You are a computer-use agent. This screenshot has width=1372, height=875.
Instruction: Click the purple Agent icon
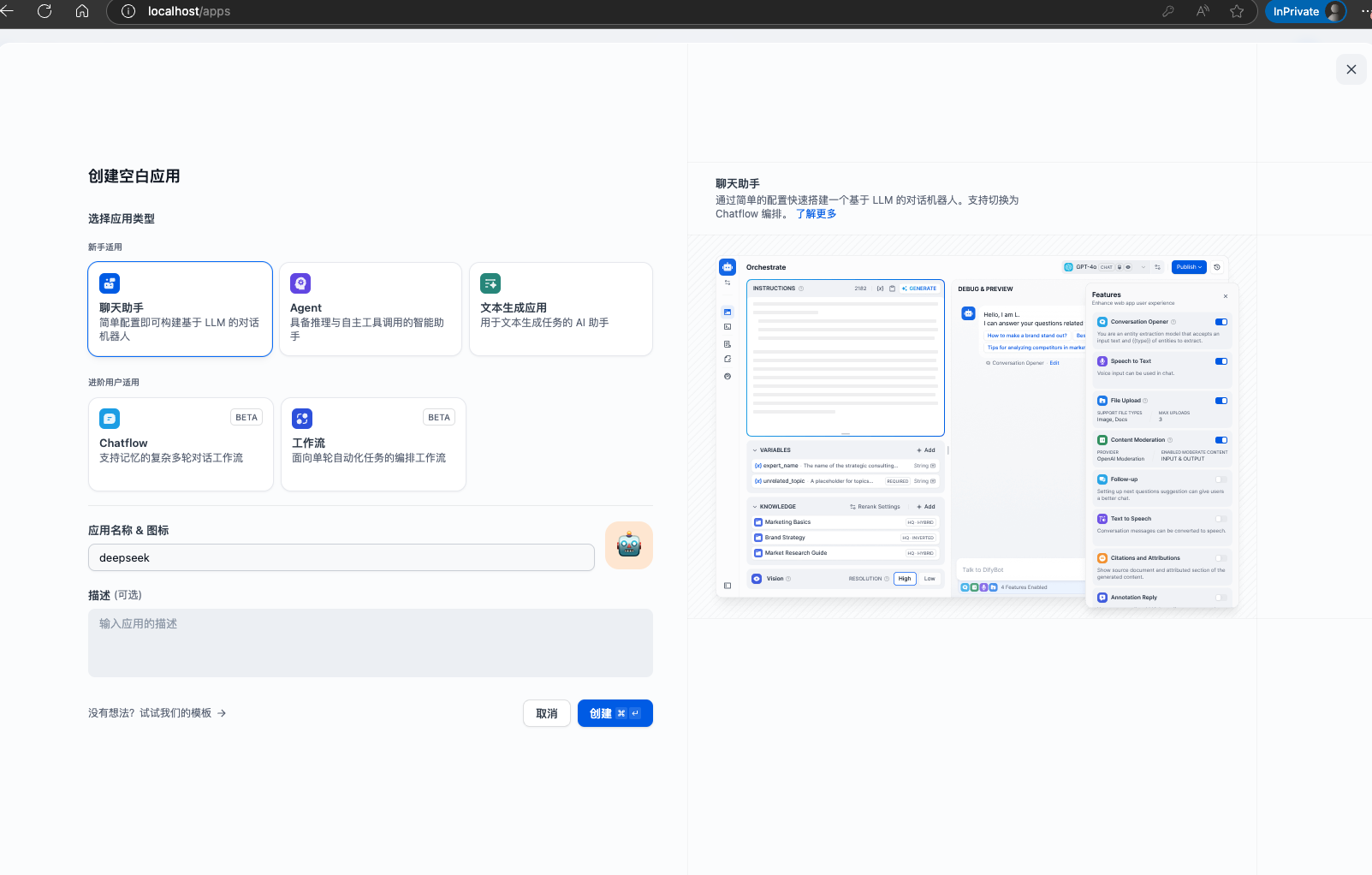[300, 283]
